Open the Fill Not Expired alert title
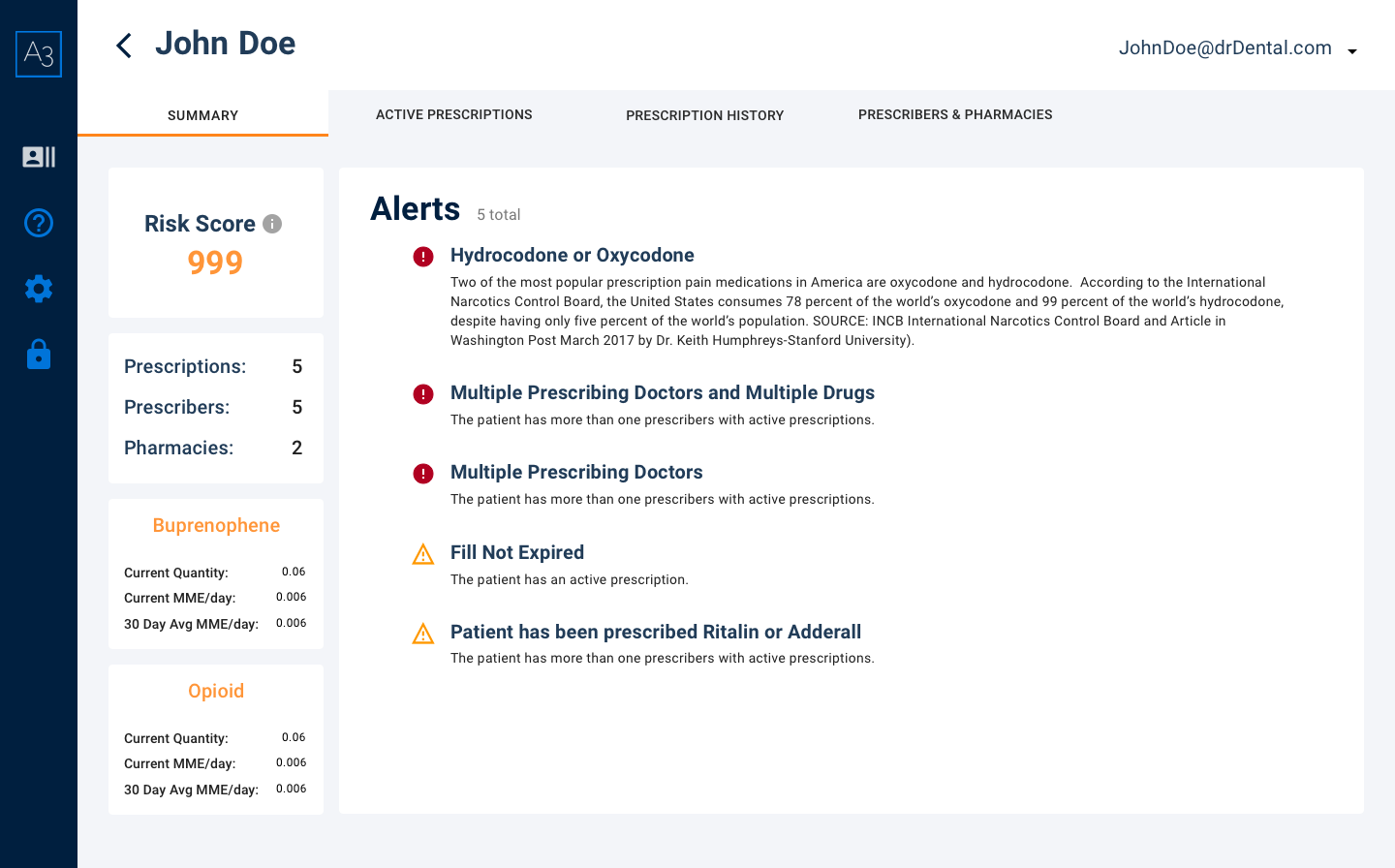Viewport: 1395px width, 868px height. pos(517,552)
